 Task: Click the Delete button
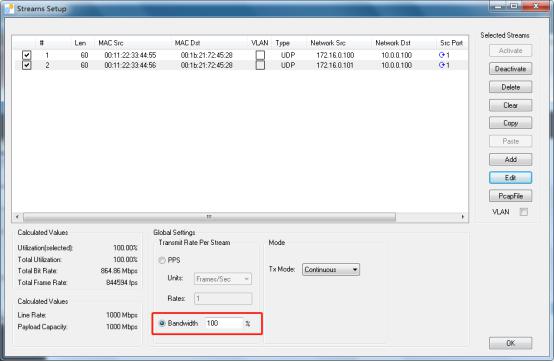510,87
